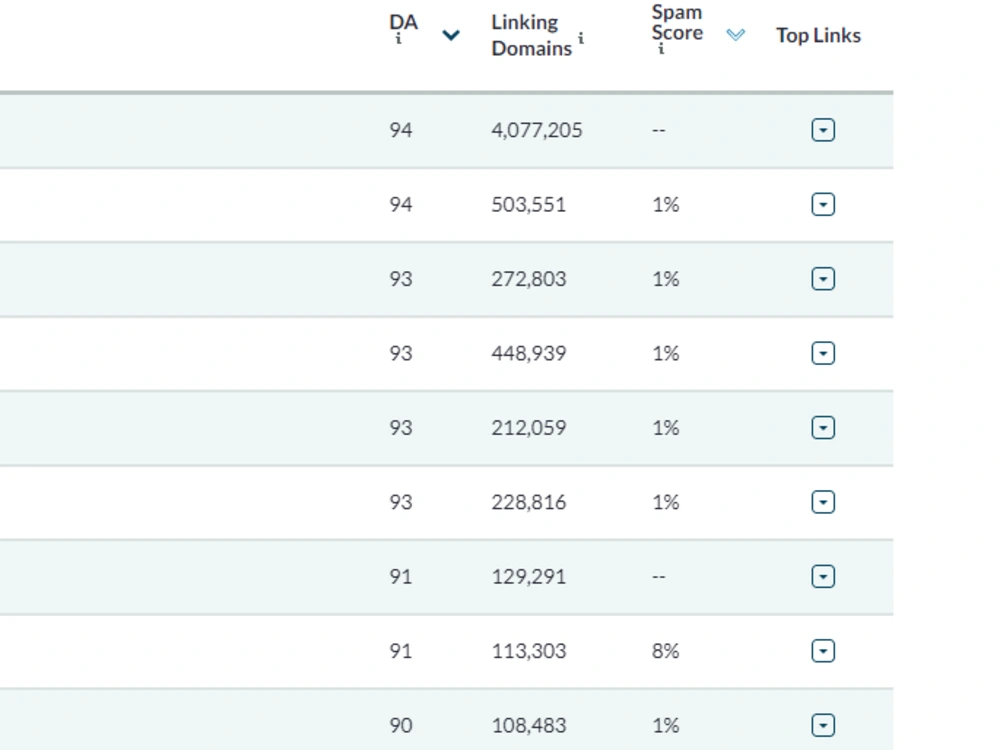
Task: Expand Top Links for the 113,303 row
Action: (x=823, y=651)
